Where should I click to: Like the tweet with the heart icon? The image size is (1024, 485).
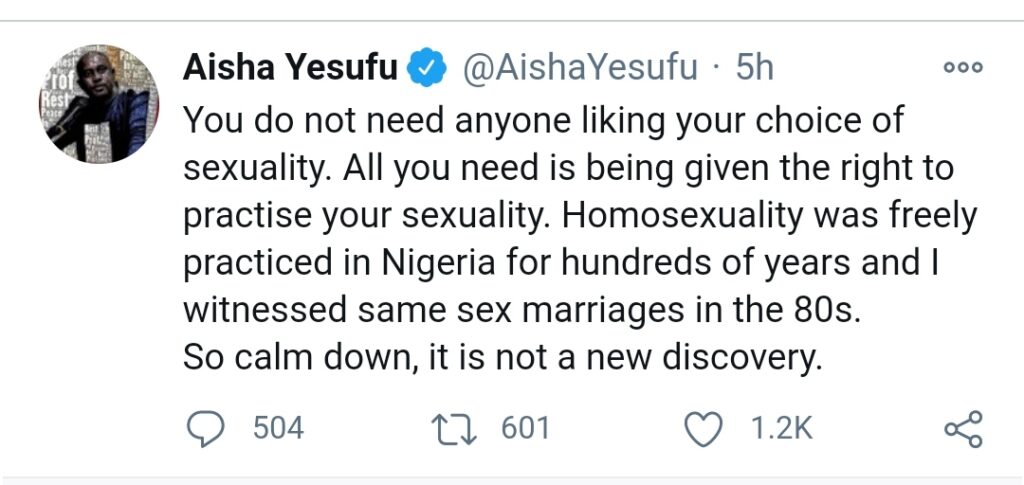703,430
